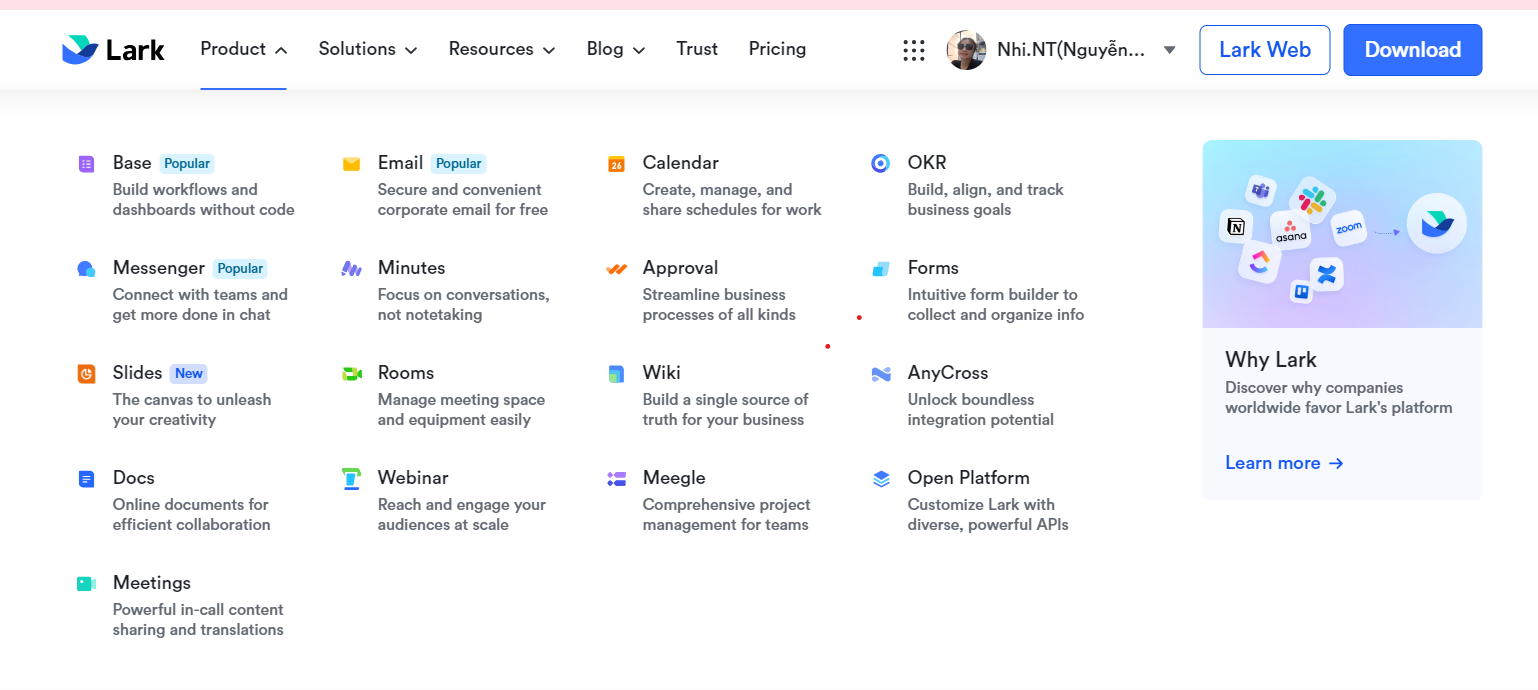Click the Forms product icon
The height and width of the screenshot is (690, 1538).
pyautogui.click(x=881, y=269)
